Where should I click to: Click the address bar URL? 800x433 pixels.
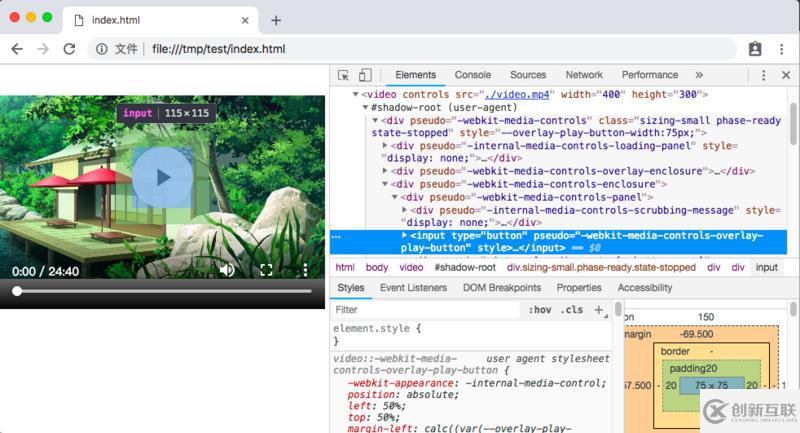218,49
